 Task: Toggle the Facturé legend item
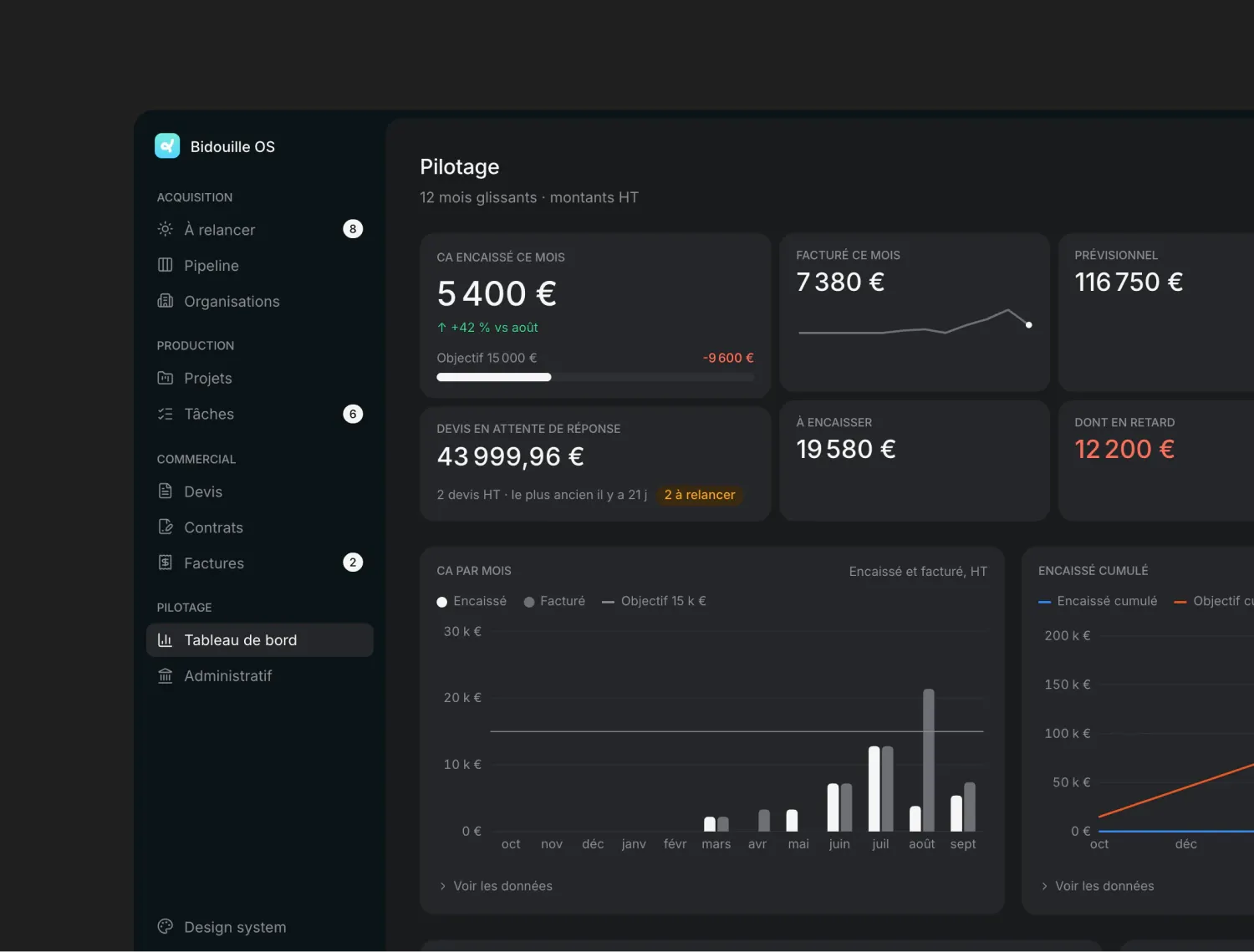(x=554, y=601)
